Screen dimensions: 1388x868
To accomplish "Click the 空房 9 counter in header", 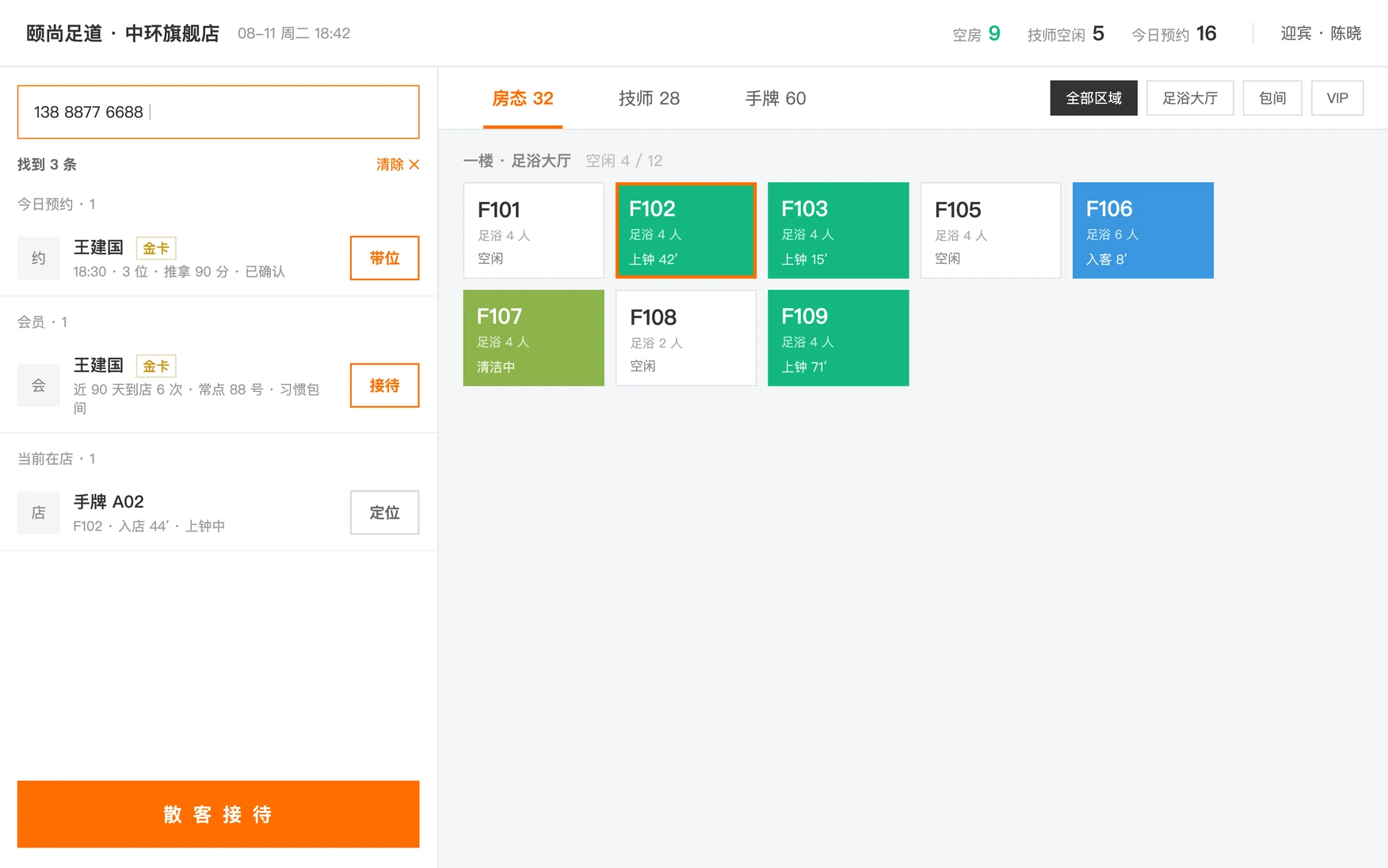I will tap(976, 34).
